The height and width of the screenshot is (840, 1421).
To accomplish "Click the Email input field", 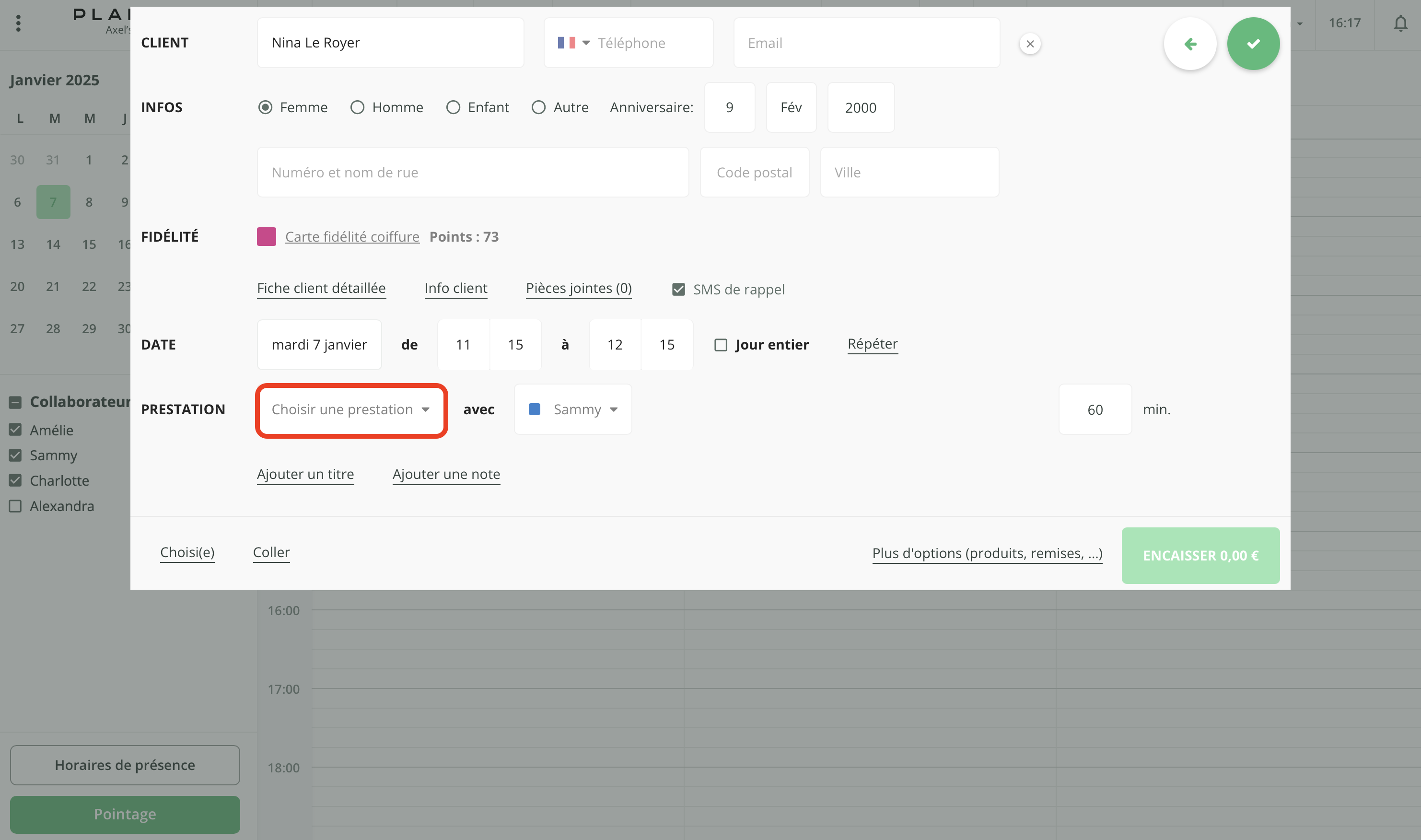I will (x=866, y=43).
